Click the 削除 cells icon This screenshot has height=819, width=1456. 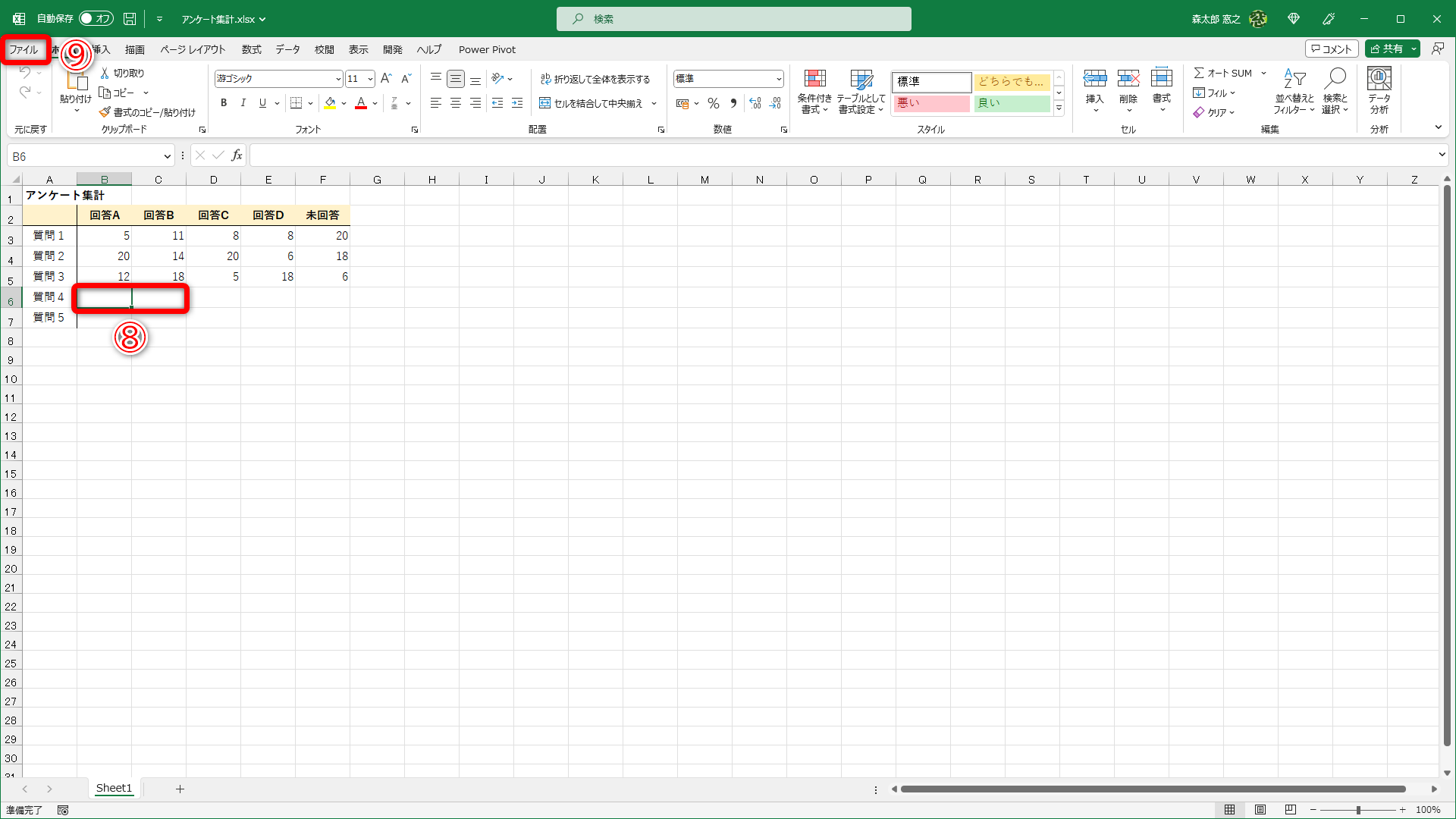click(1128, 91)
